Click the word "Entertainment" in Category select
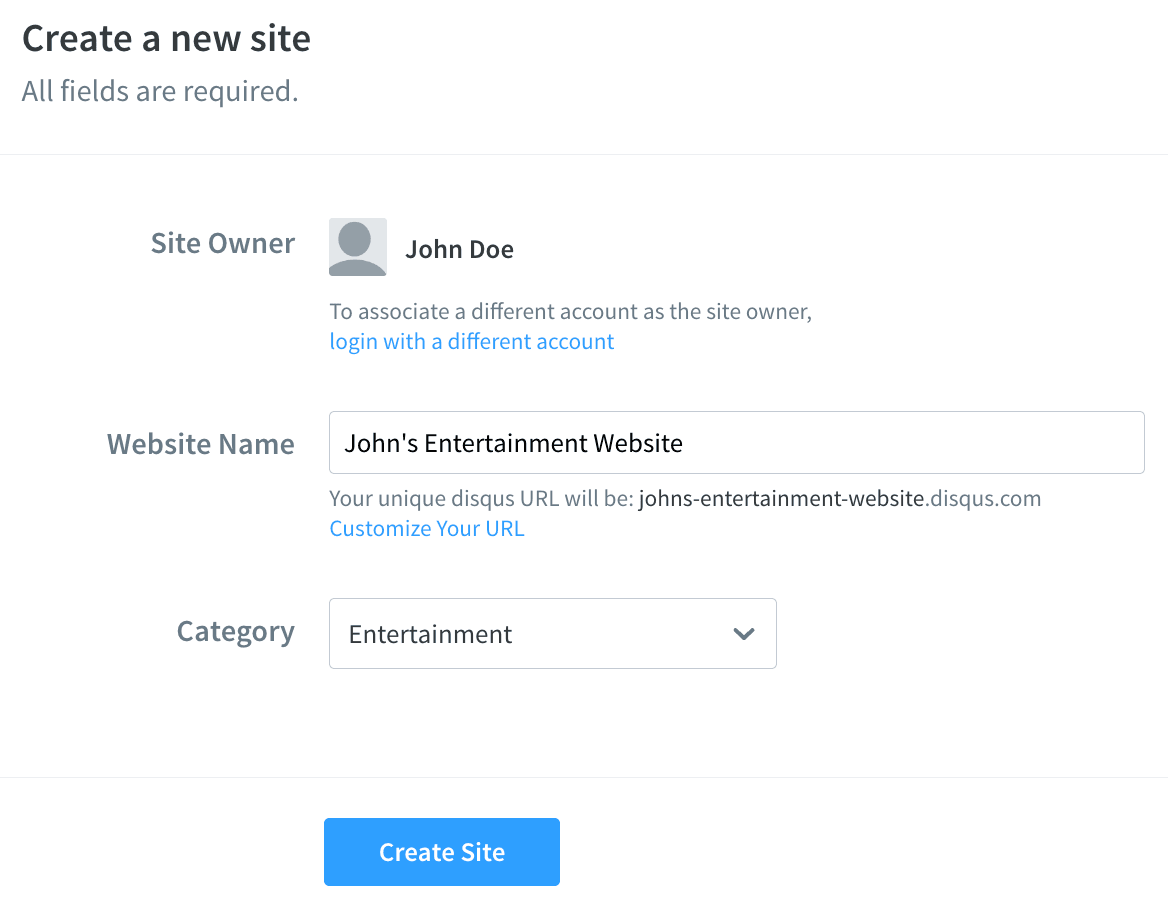Screen dimensions: 1168x918 [x=430, y=635]
